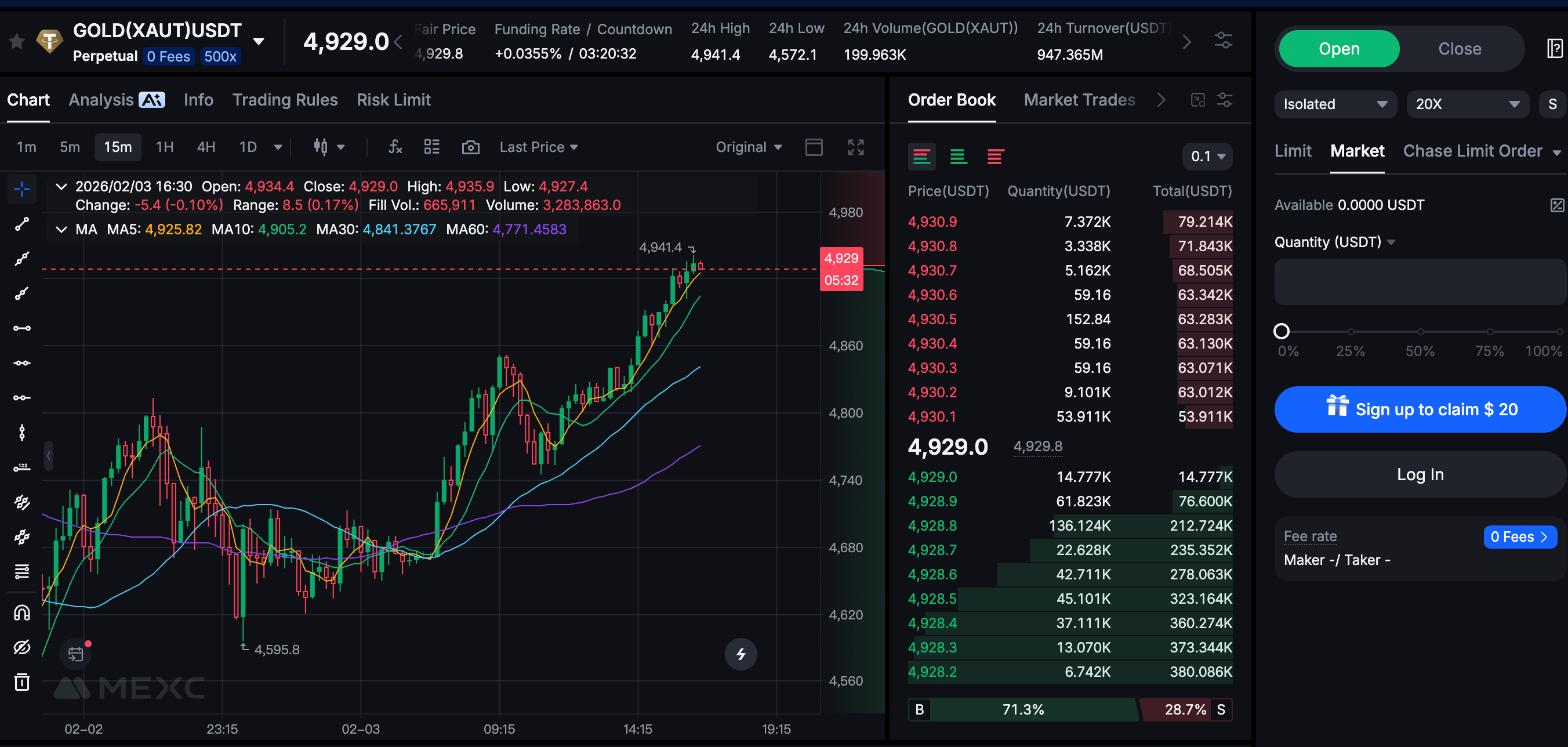Switch to the Market Trades tab
The width and height of the screenshot is (1568, 747).
pos(1079,100)
